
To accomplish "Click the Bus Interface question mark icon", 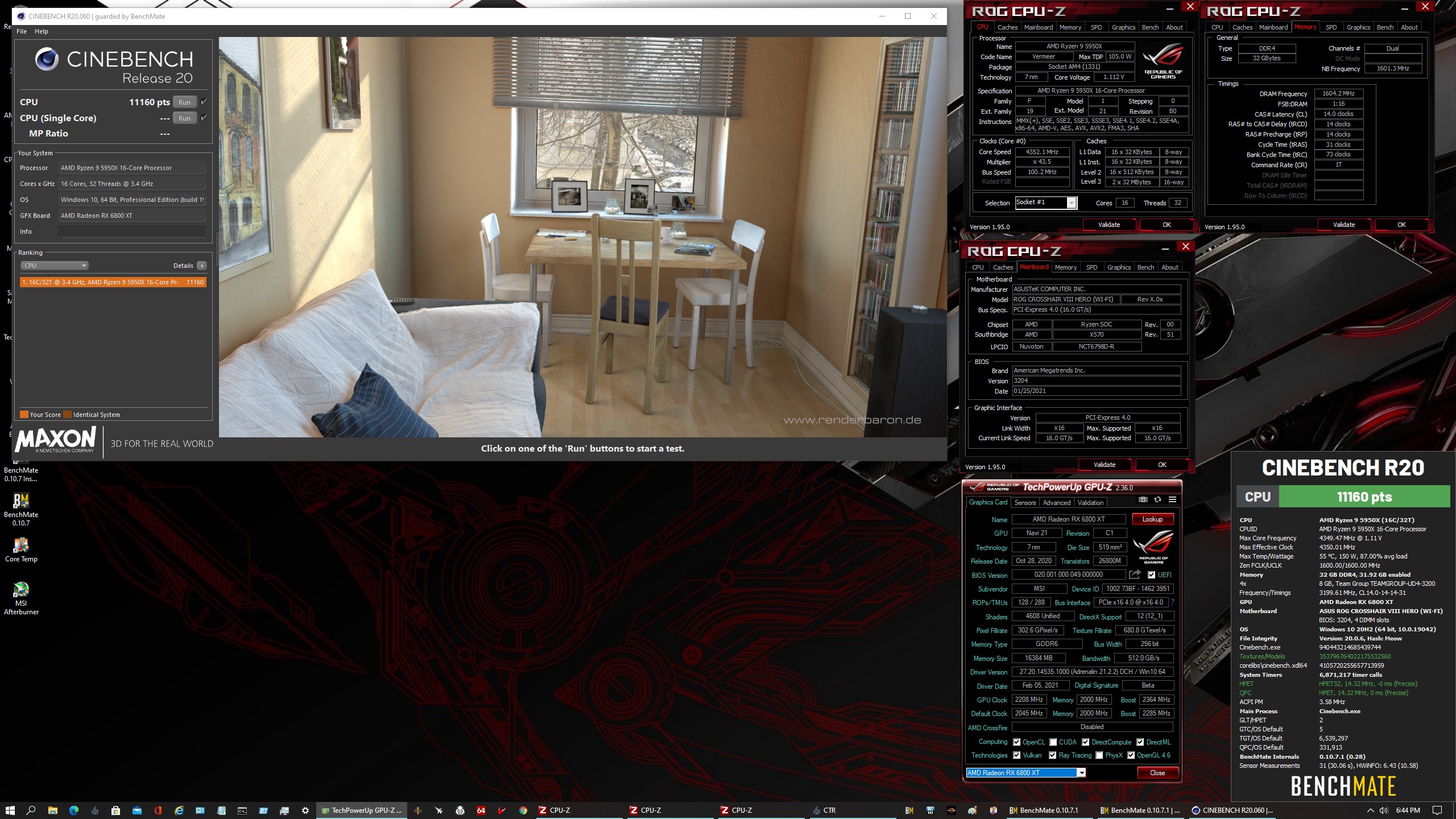I will [1172, 602].
